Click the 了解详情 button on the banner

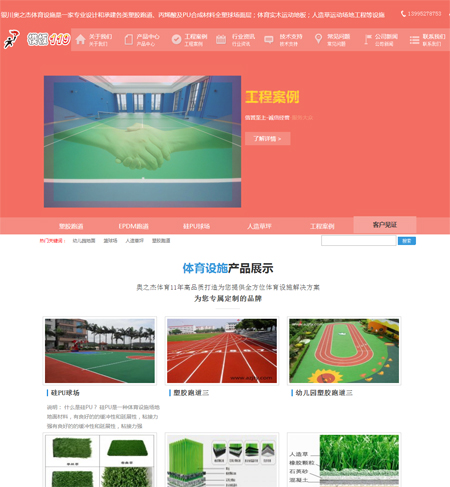pyautogui.click(x=268, y=139)
